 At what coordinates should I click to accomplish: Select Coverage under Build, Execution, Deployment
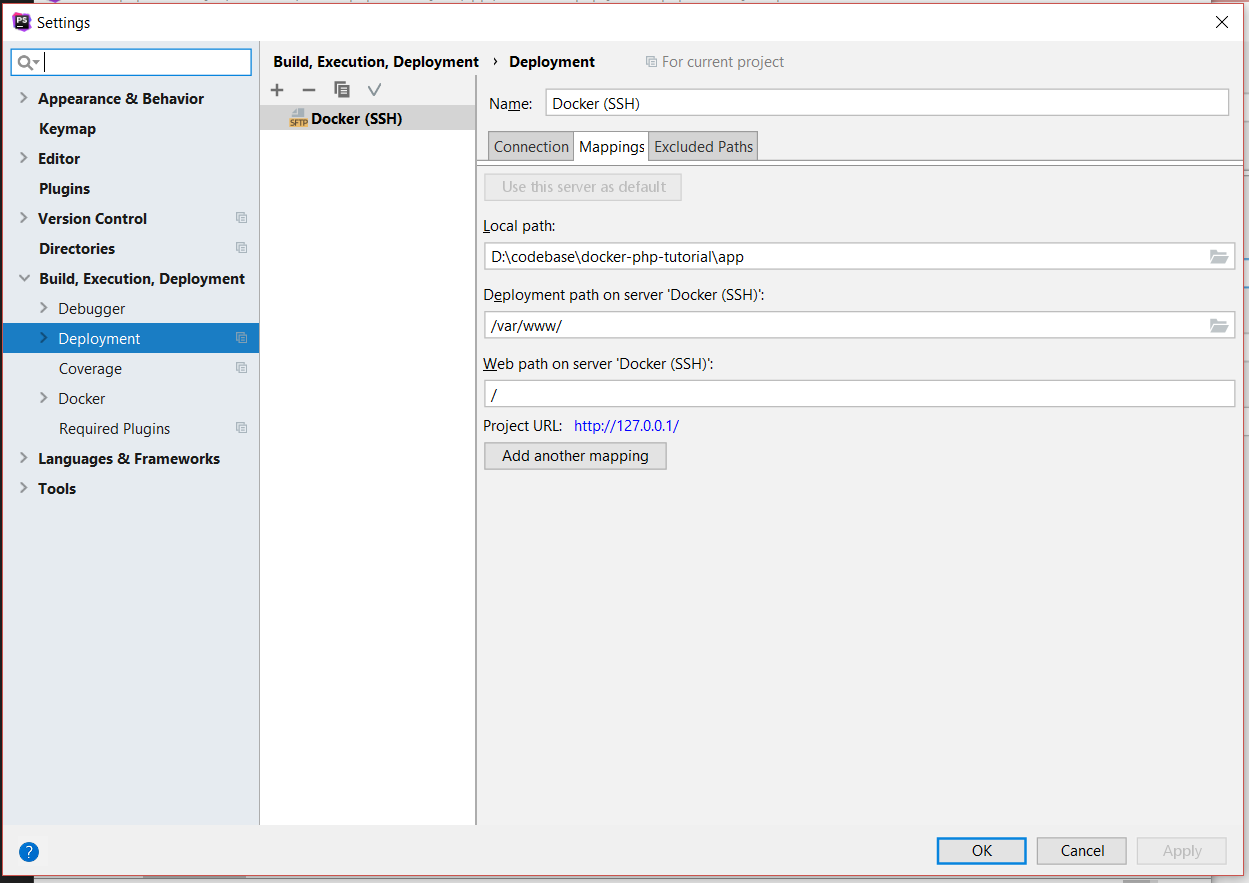click(x=90, y=368)
